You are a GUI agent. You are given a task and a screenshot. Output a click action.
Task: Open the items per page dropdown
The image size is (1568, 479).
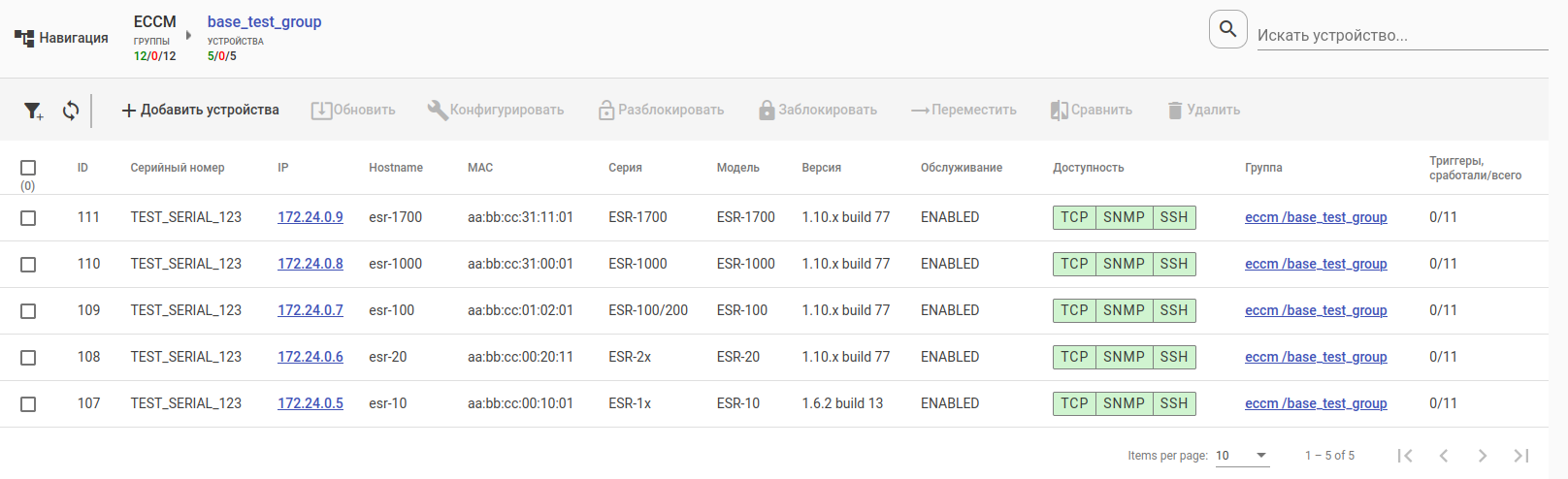pyautogui.click(x=1242, y=455)
